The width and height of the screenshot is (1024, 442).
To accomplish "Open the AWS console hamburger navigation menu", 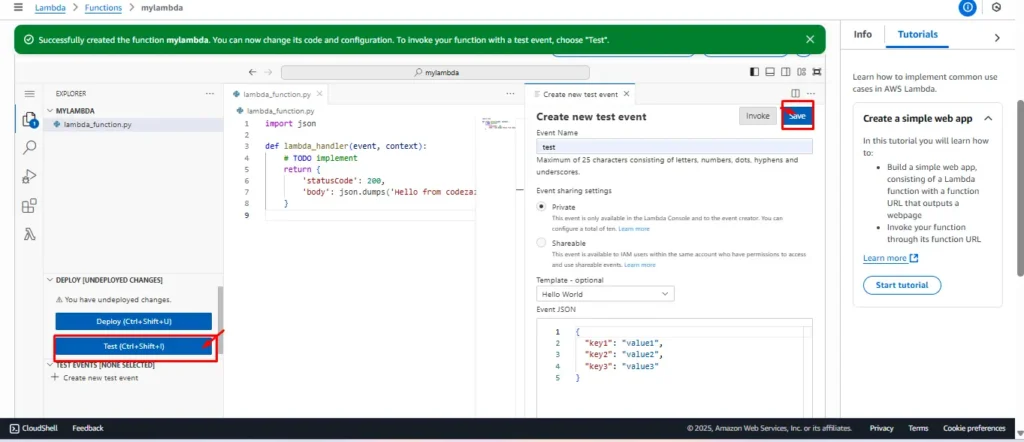I will [18, 7].
